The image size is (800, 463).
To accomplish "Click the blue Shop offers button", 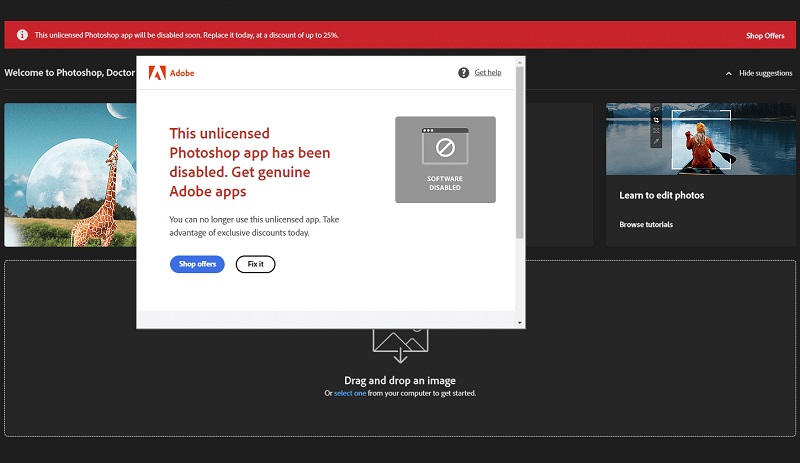I will click(x=197, y=264).
